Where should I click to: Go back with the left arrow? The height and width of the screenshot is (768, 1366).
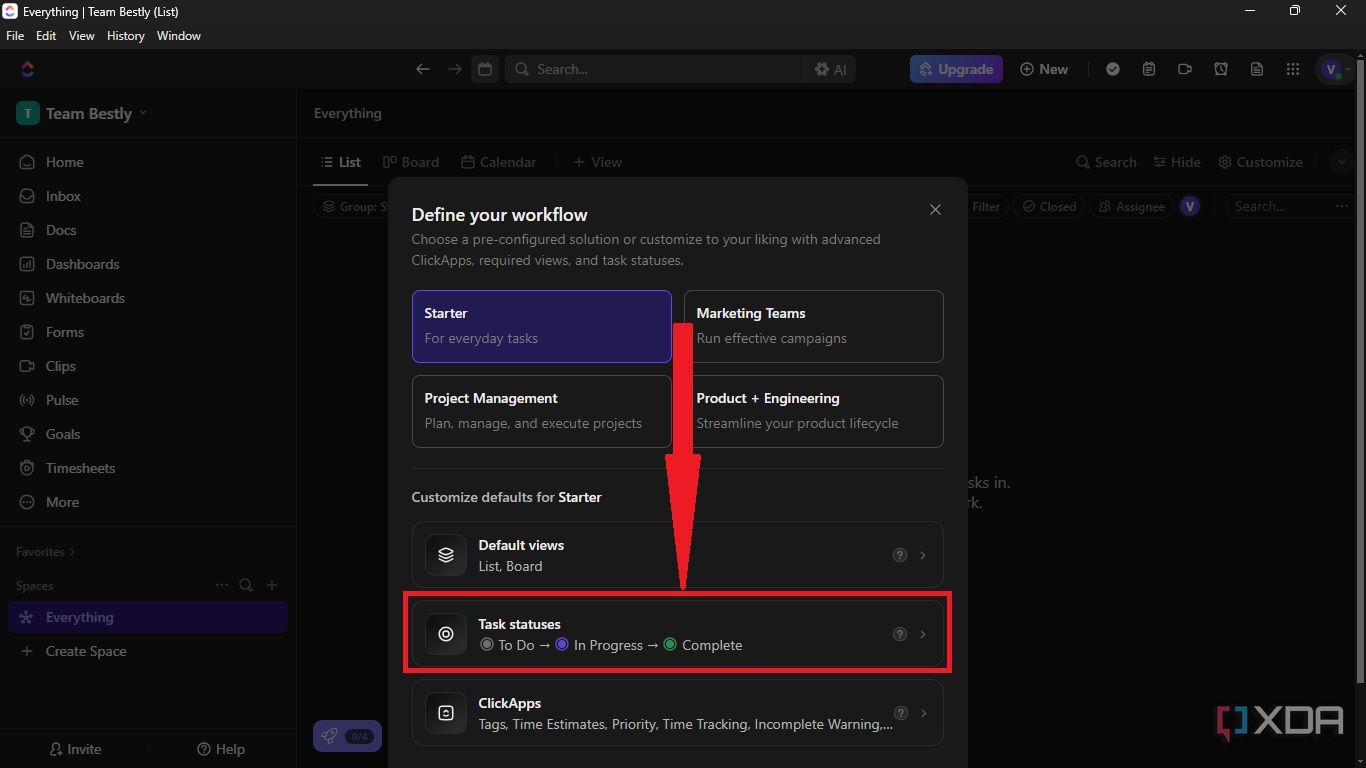point(423,69)
